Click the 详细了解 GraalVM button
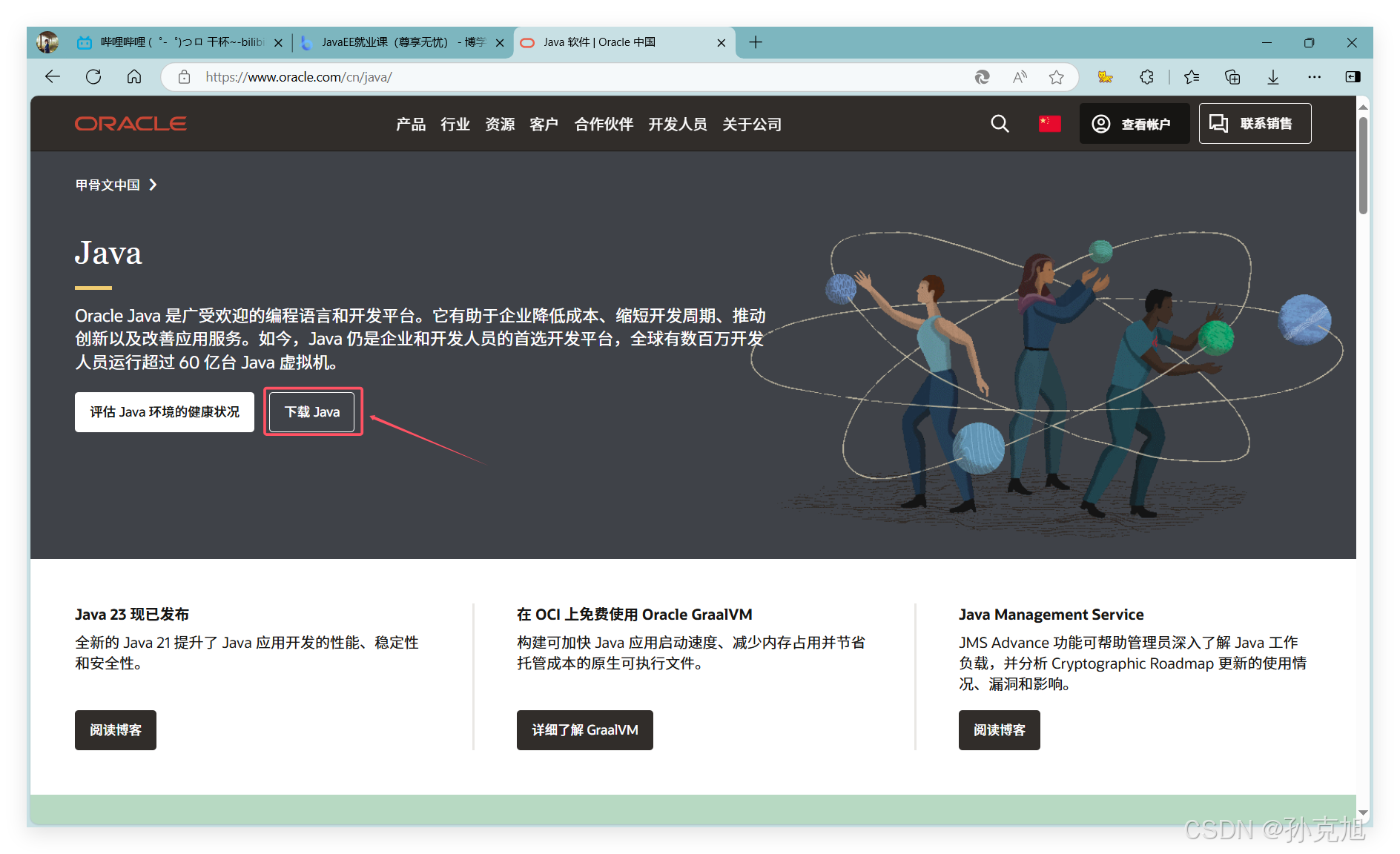Screen dimensions: 1400x854 pos(585,730)
